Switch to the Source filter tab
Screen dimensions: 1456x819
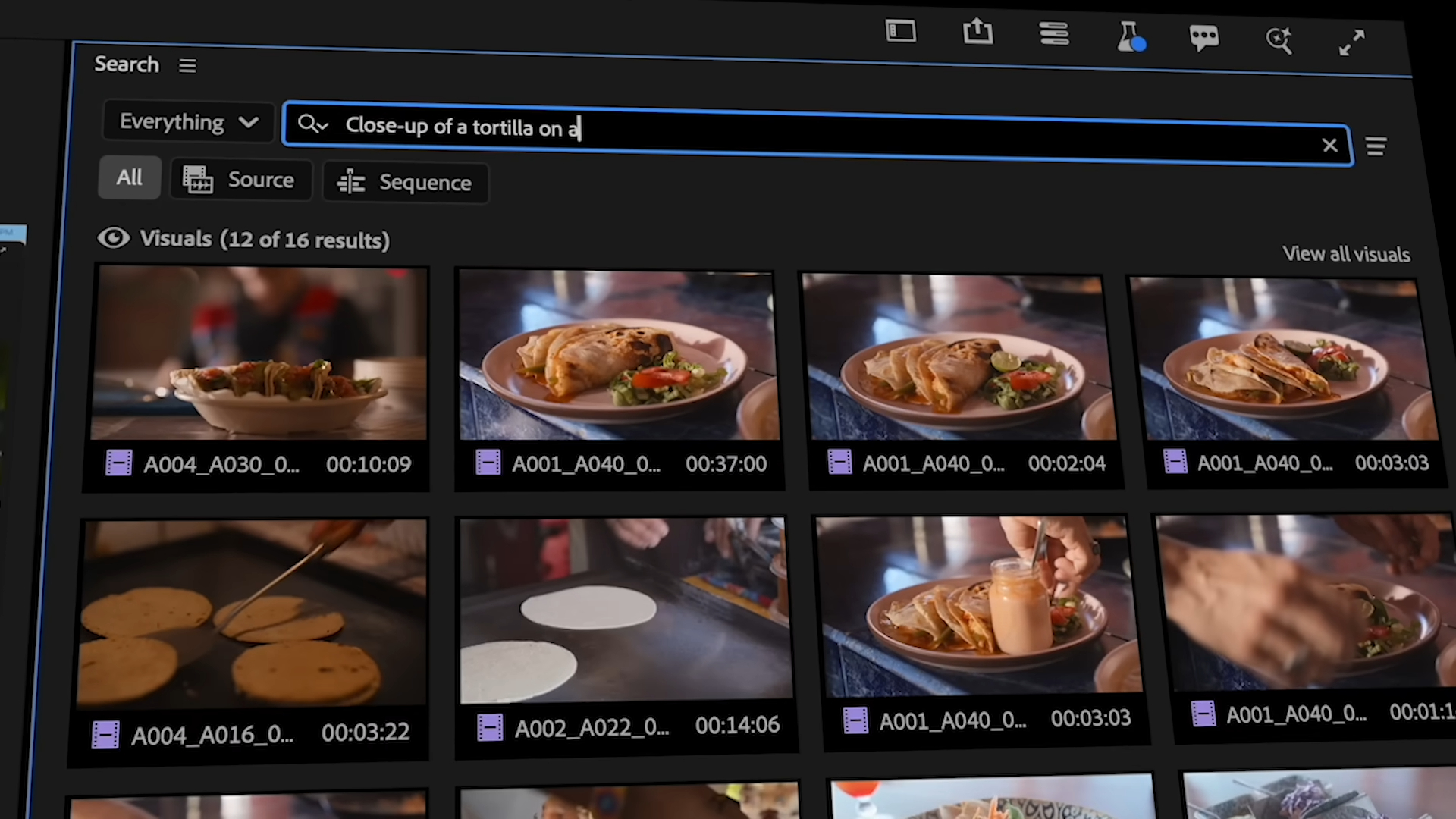[240, 180]
